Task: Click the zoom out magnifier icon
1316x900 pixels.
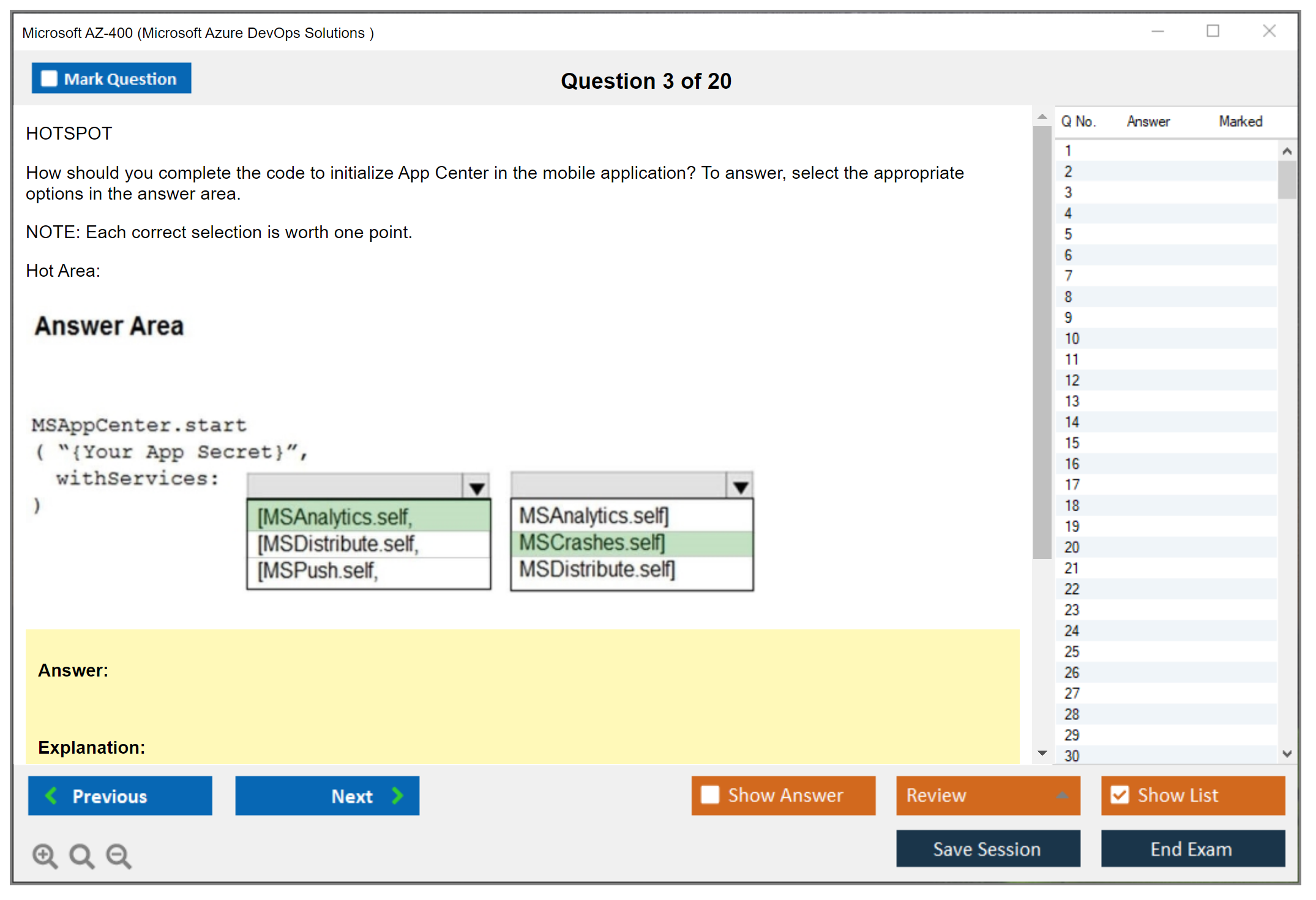Action: pyautogui.click(x=118, y=855)
